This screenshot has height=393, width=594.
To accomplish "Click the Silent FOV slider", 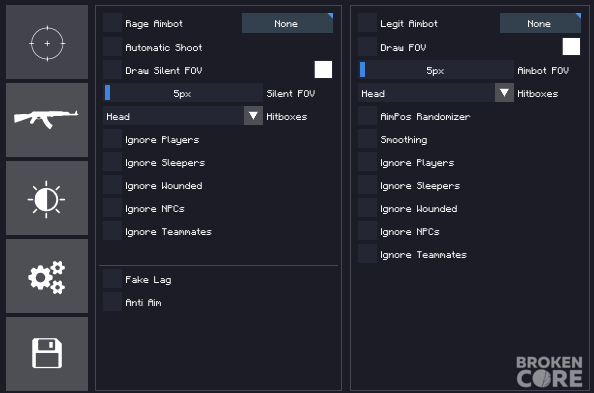I will [x=183, y=93].
